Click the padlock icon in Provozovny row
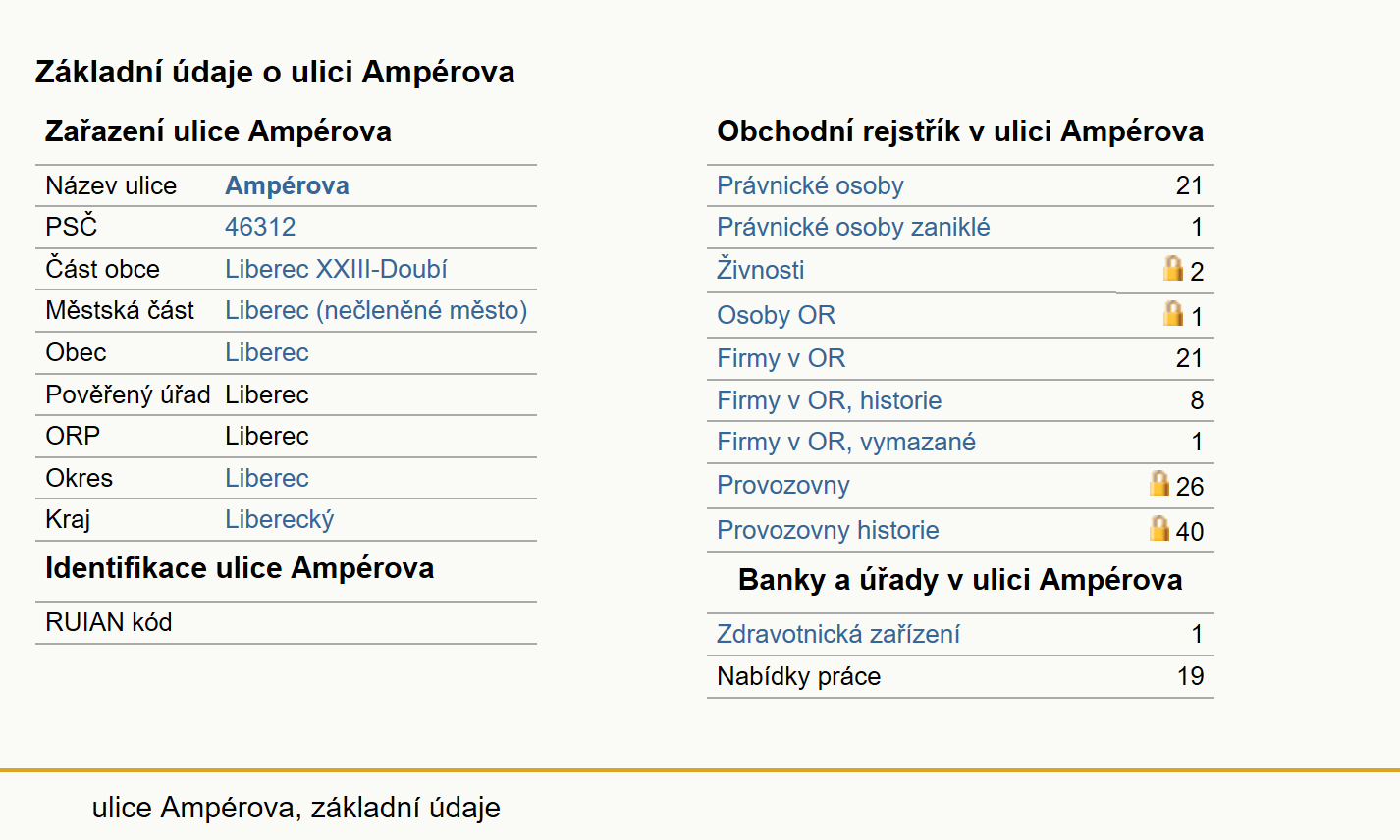The height and width of the screenshot is (840, 1400). [1159, 483]
